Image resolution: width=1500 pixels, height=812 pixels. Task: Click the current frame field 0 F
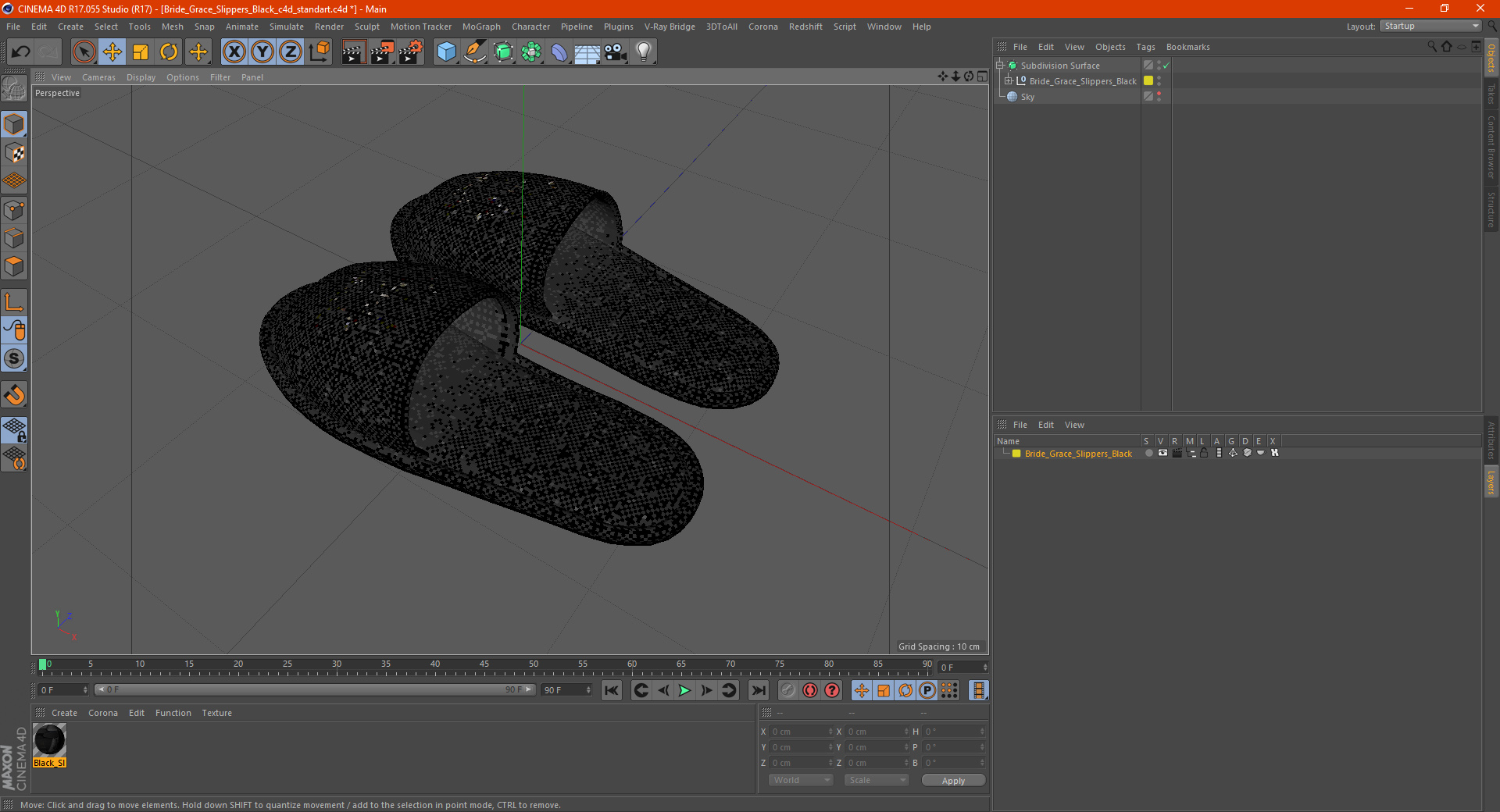[x=63, y=690]
